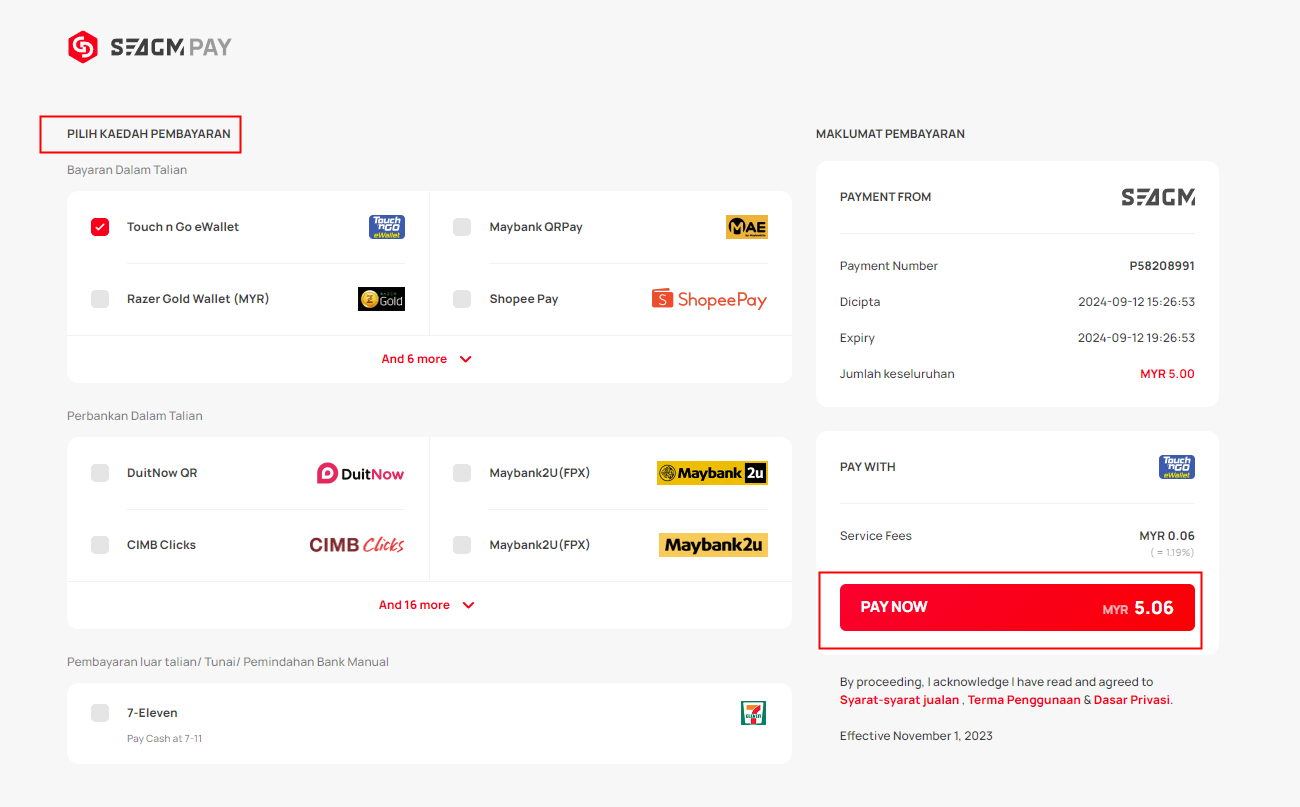Click the payment number P58208991
Screen dimensions: 1300x807
tap(1162, 266)
